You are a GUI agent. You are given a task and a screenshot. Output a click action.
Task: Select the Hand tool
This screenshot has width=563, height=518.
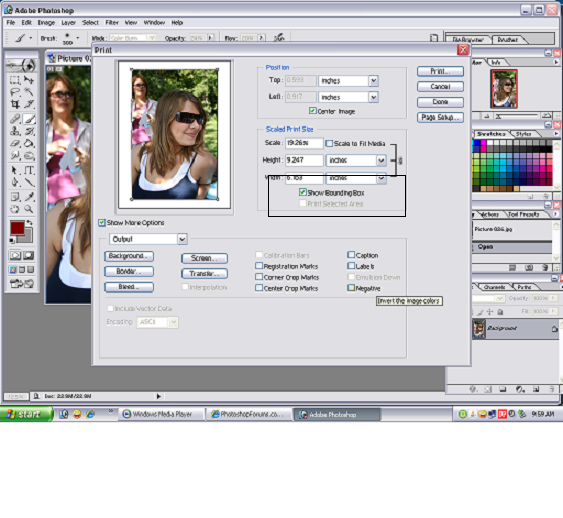[15, 209]
